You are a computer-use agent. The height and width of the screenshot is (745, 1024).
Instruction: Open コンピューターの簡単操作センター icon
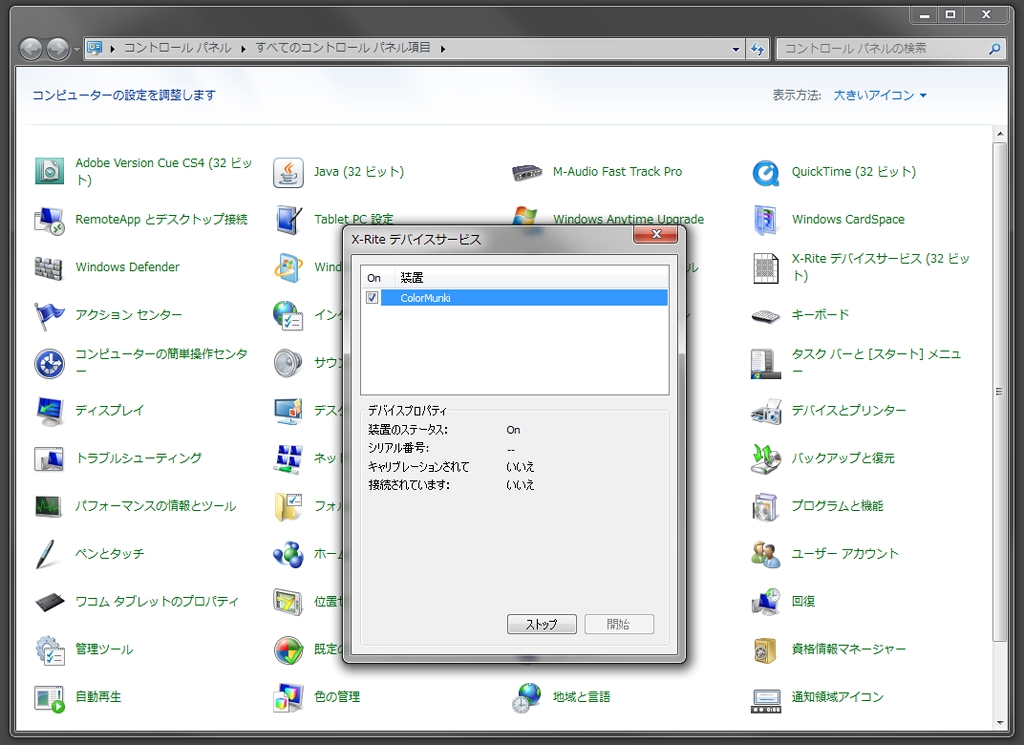(x=49, y=363)
